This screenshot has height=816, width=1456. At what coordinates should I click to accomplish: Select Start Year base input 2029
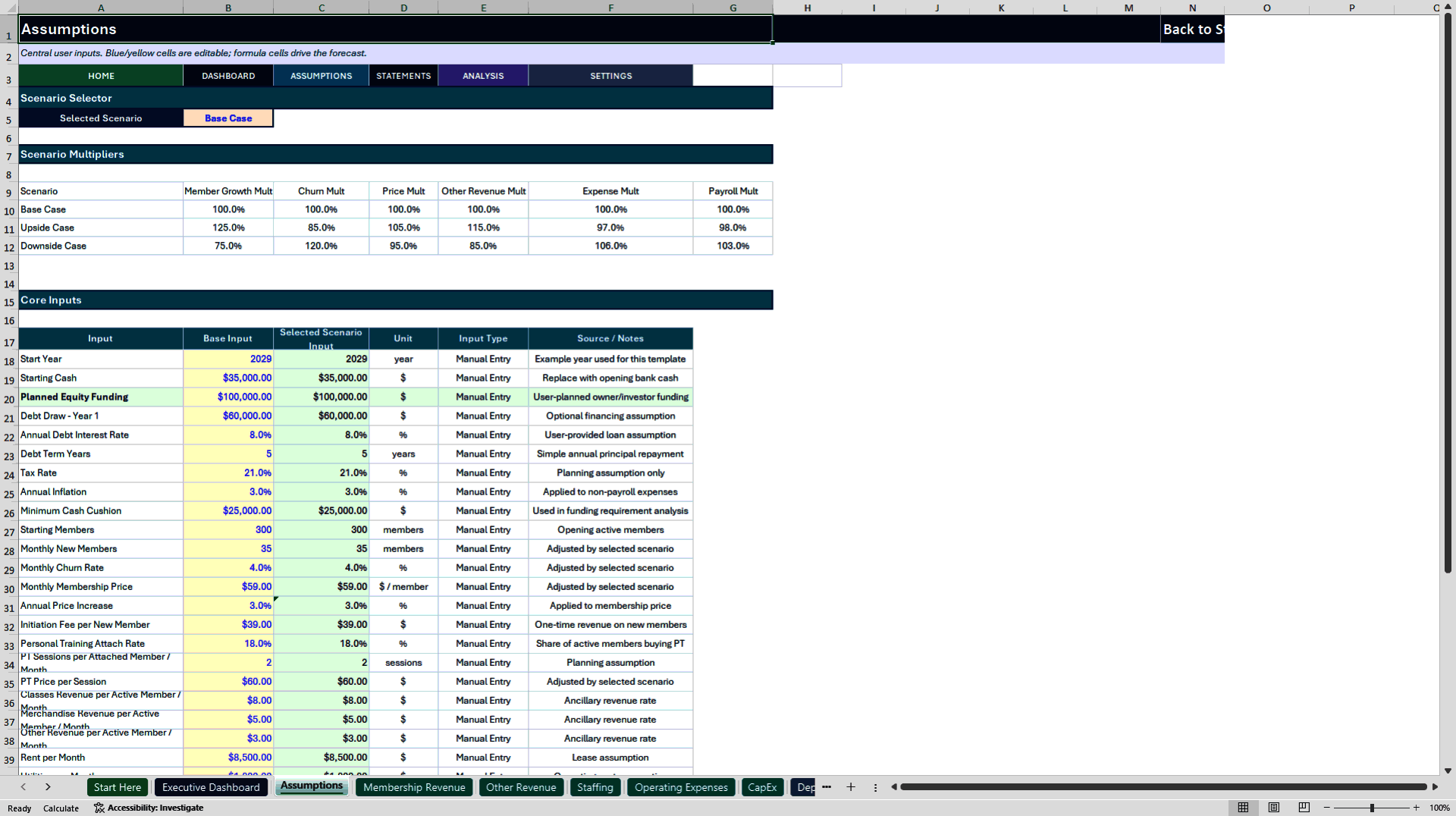point(228,359)
